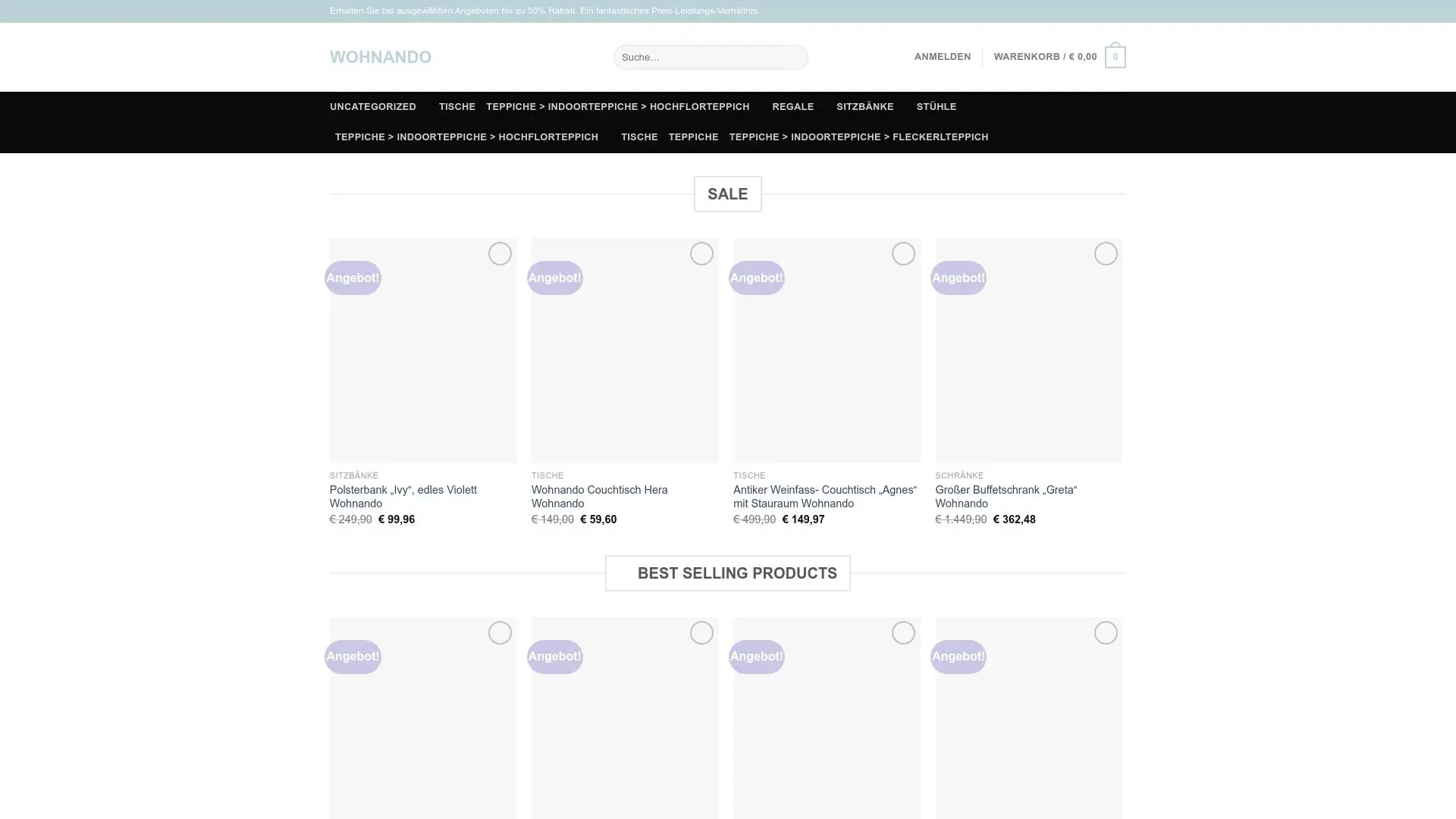Click the Anmelden login link

coord(942,57)
